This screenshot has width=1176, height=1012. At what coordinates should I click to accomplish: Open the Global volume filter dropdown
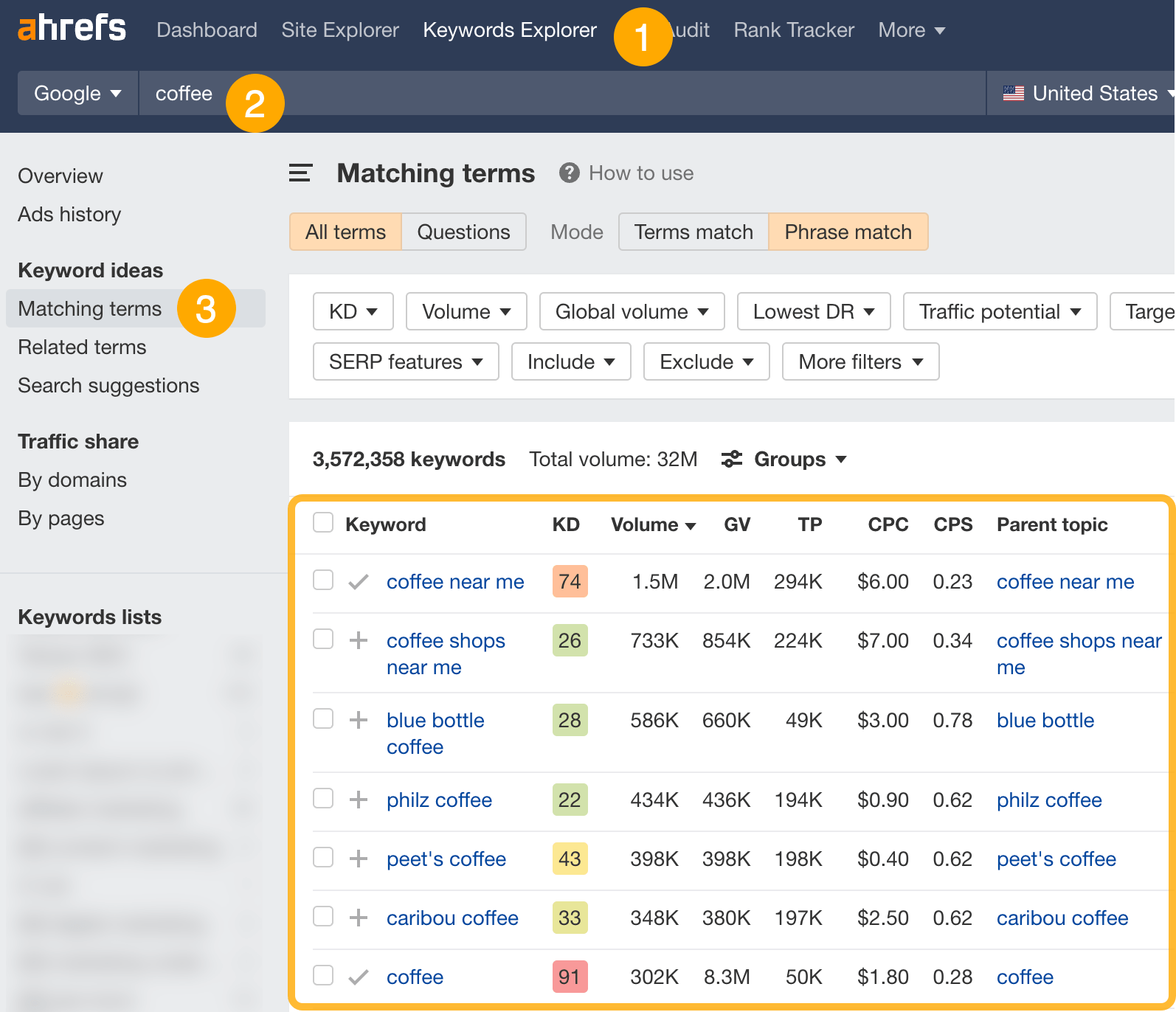pyautogui.click(x=632, y=311)
